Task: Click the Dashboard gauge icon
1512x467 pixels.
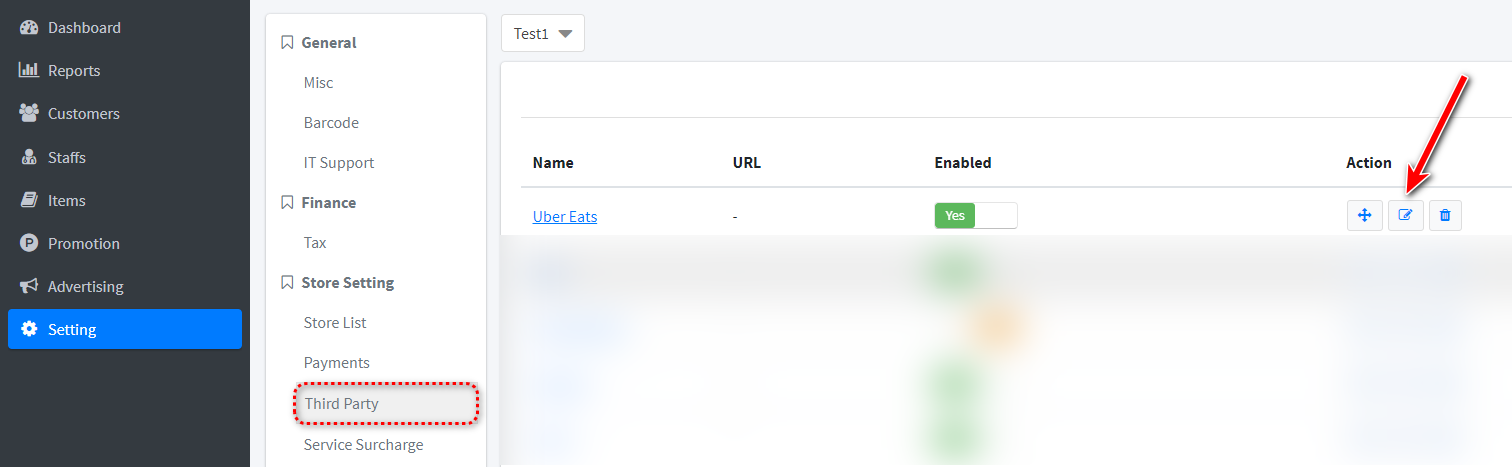Action: coord(29,28)
